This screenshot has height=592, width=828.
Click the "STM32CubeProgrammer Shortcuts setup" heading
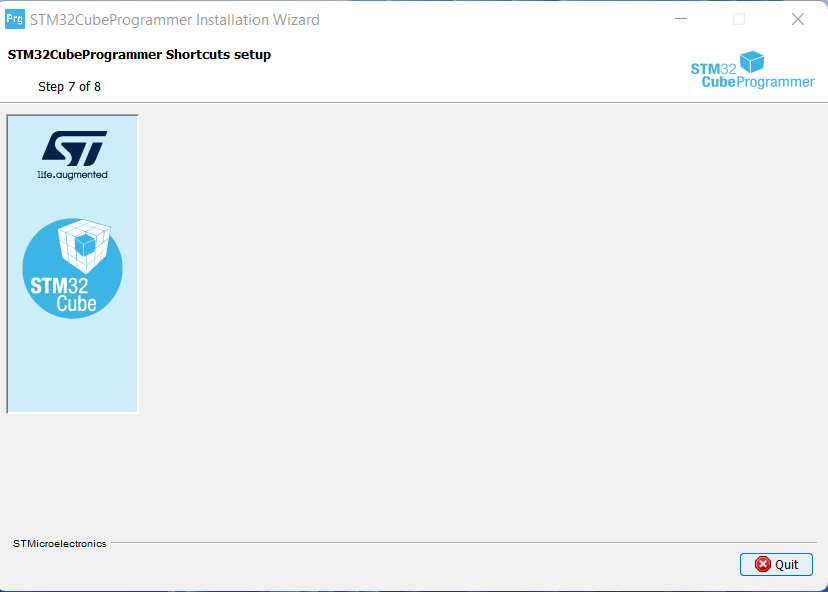click(x=139, y=55)
